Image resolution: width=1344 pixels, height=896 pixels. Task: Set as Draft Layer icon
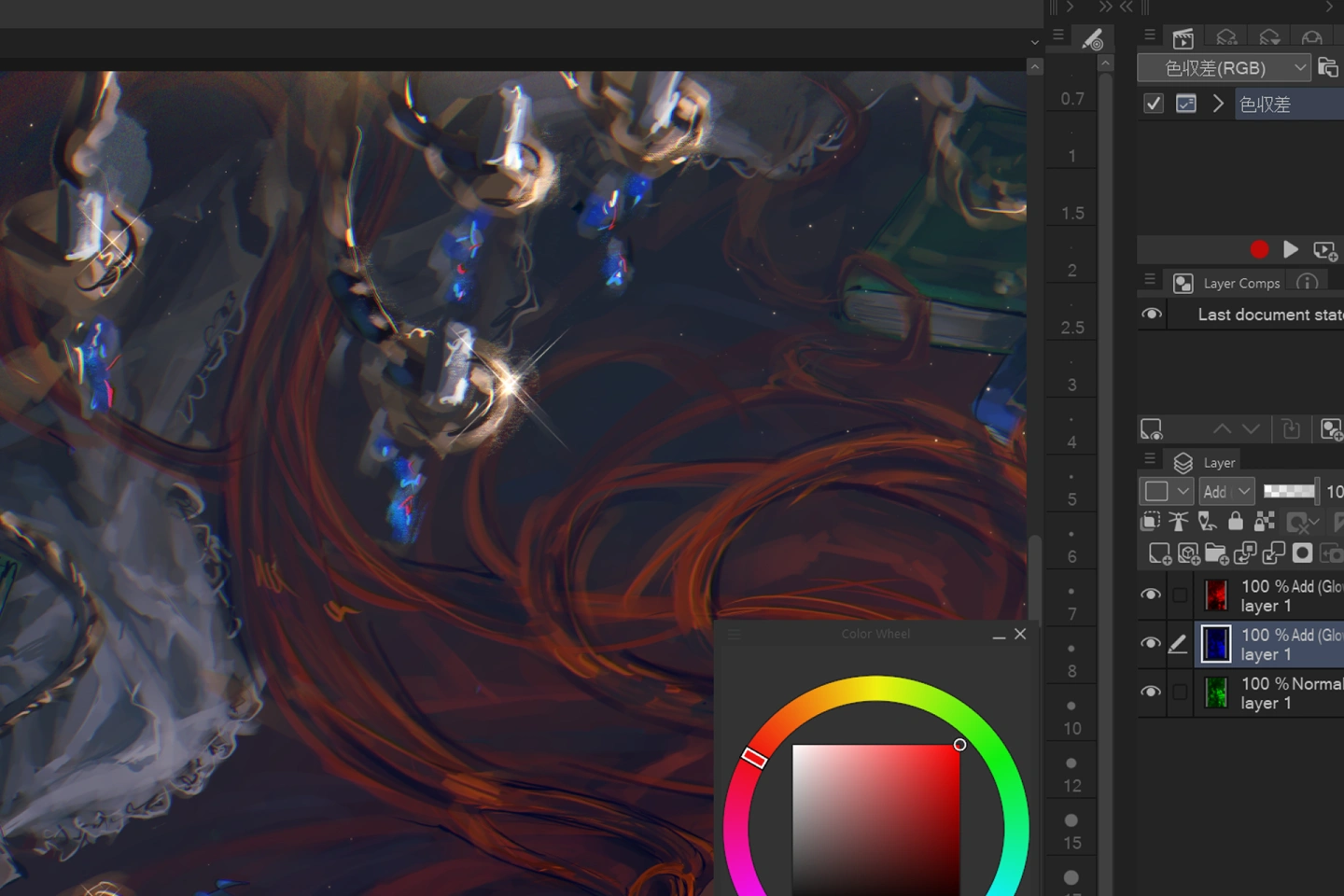(x=1207, y=522)
